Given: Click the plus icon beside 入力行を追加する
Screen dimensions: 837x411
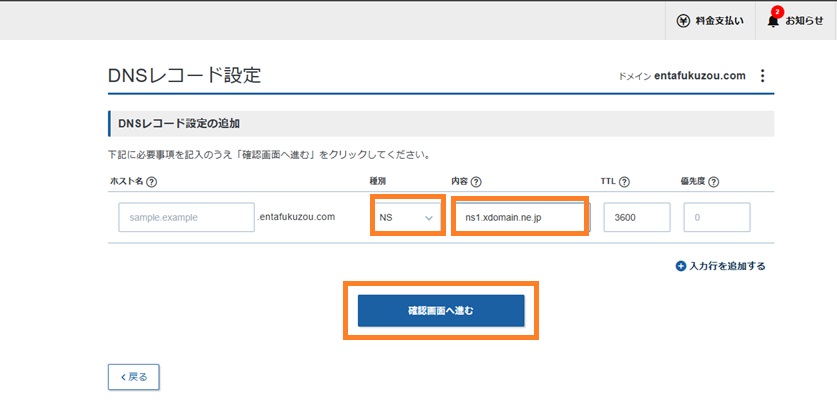Looking at the screenshot, I should 681,266.
